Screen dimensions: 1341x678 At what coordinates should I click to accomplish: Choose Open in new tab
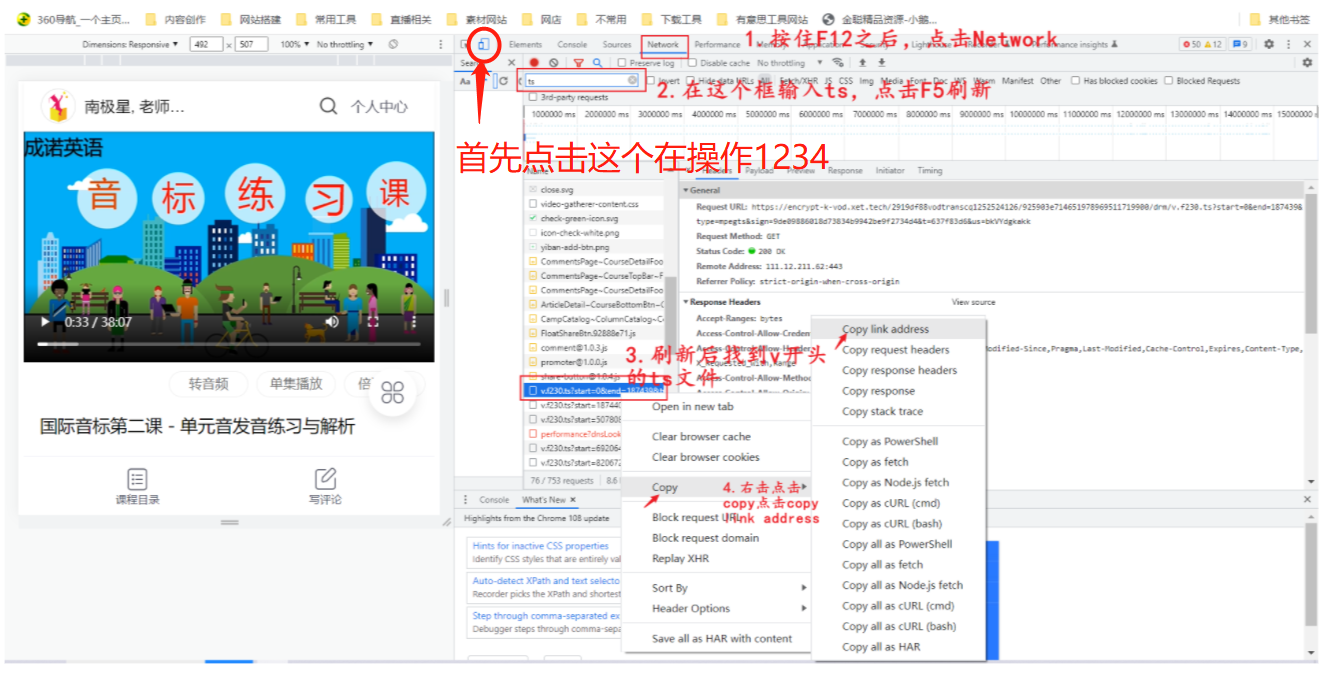tap(692, 406)
